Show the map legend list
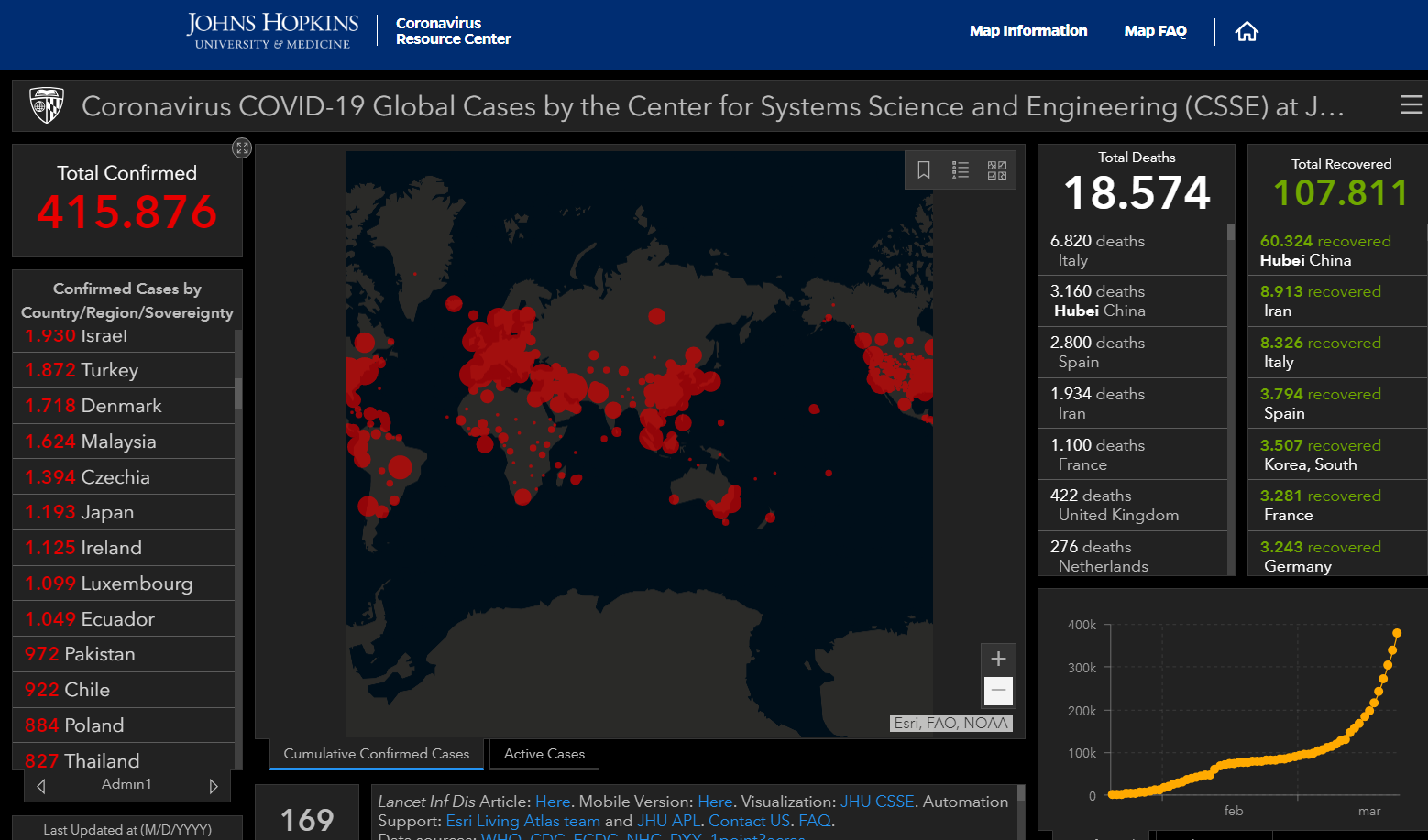This screenshot has width=1428, height=840. 961,169
